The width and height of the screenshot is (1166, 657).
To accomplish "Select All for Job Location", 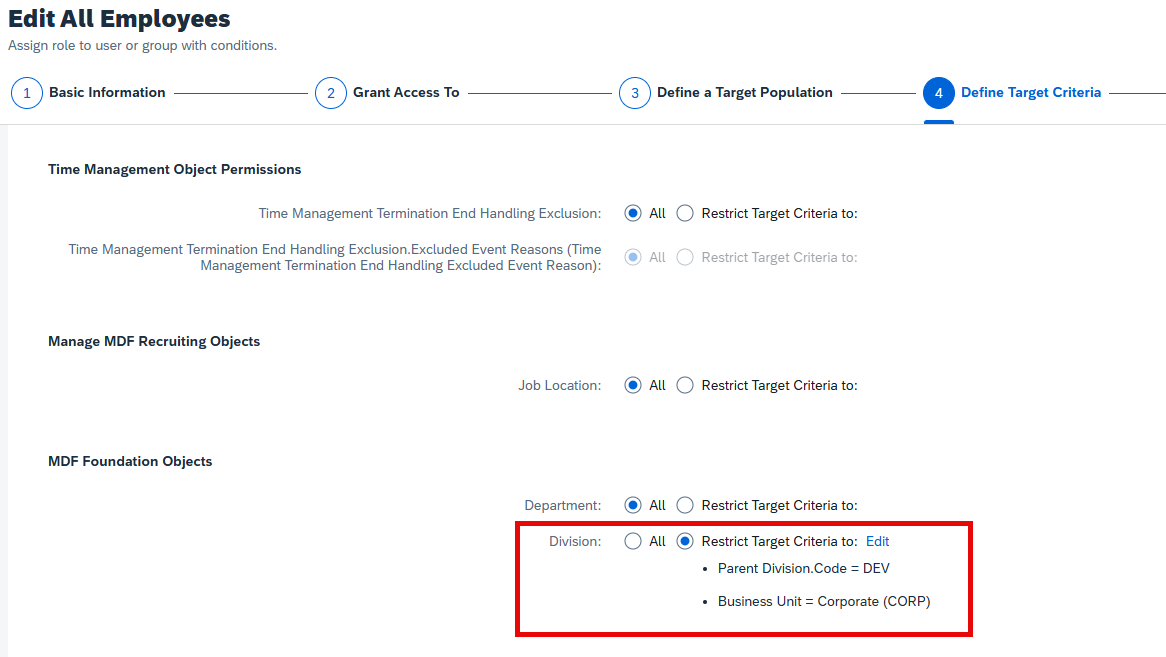I will pos(633,385).
